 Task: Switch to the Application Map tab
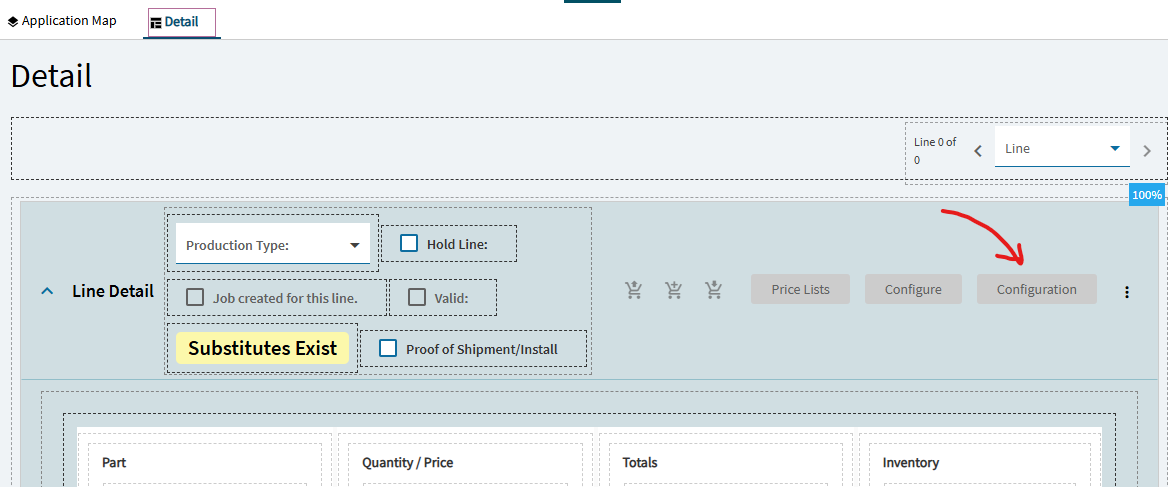click(x=62, y=21)
